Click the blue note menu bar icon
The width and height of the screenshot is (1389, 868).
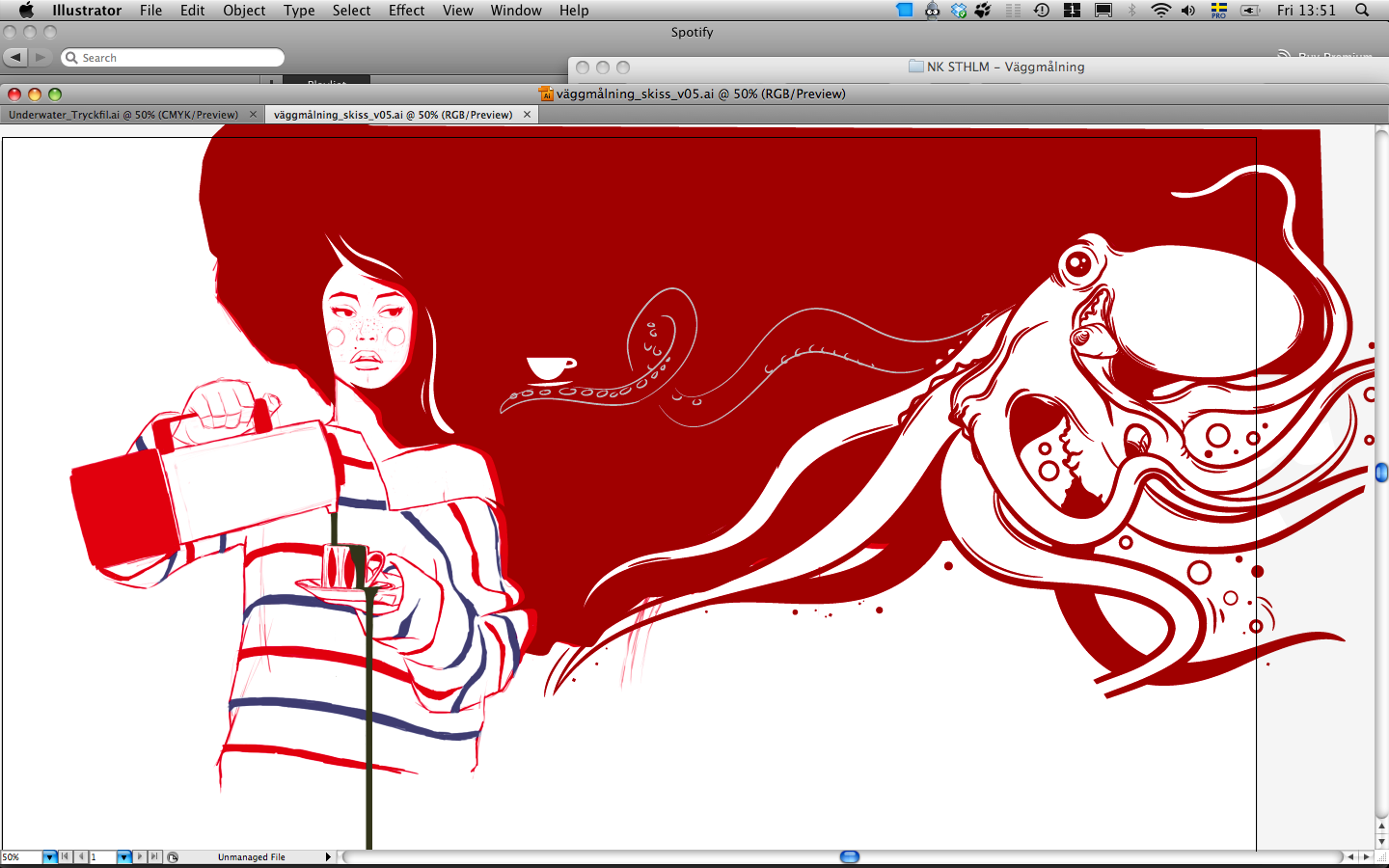(905, 11)
